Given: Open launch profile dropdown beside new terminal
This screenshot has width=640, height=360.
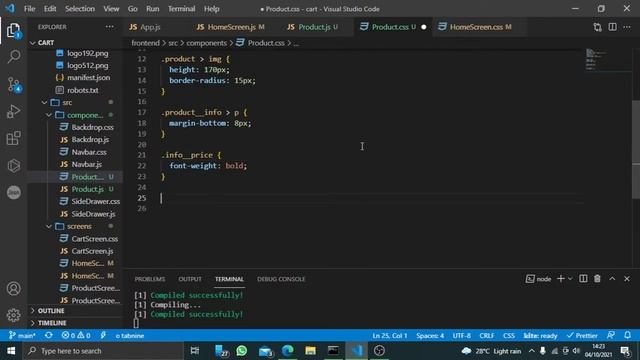Looking at the screenshot, I should tap(570, 279).
